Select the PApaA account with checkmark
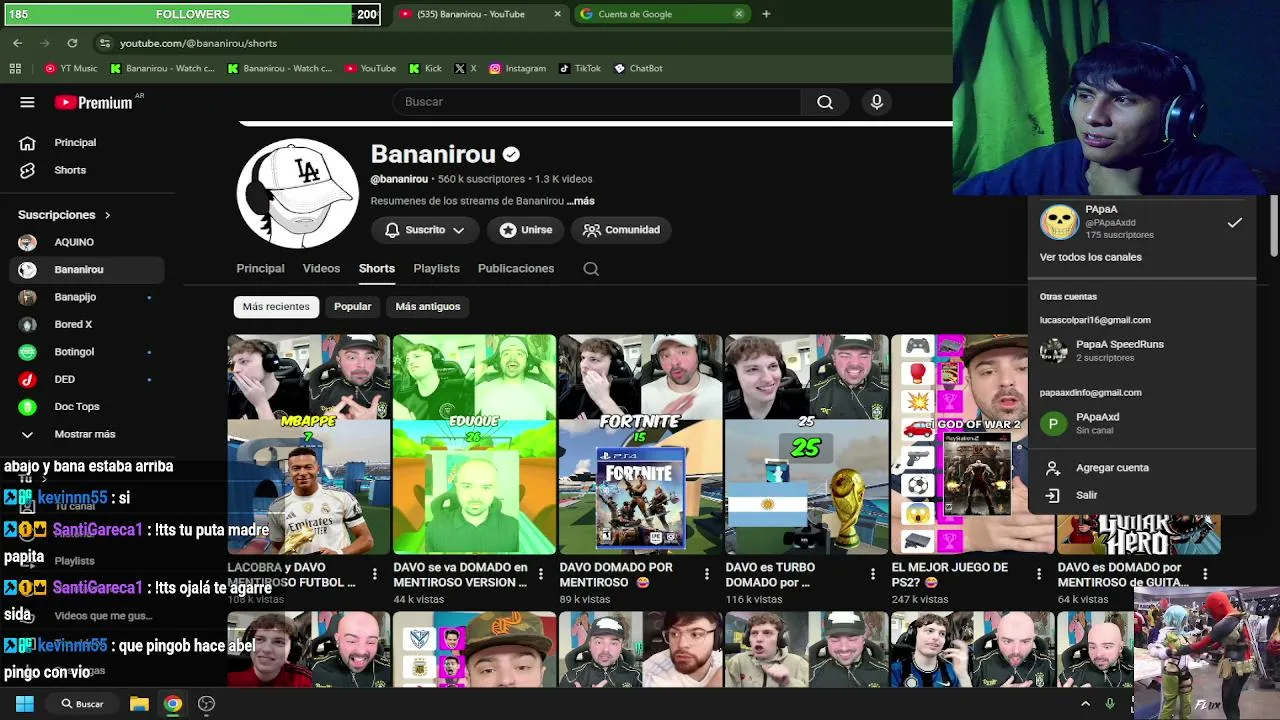Screen dimensions: 1280x720 1141,222
